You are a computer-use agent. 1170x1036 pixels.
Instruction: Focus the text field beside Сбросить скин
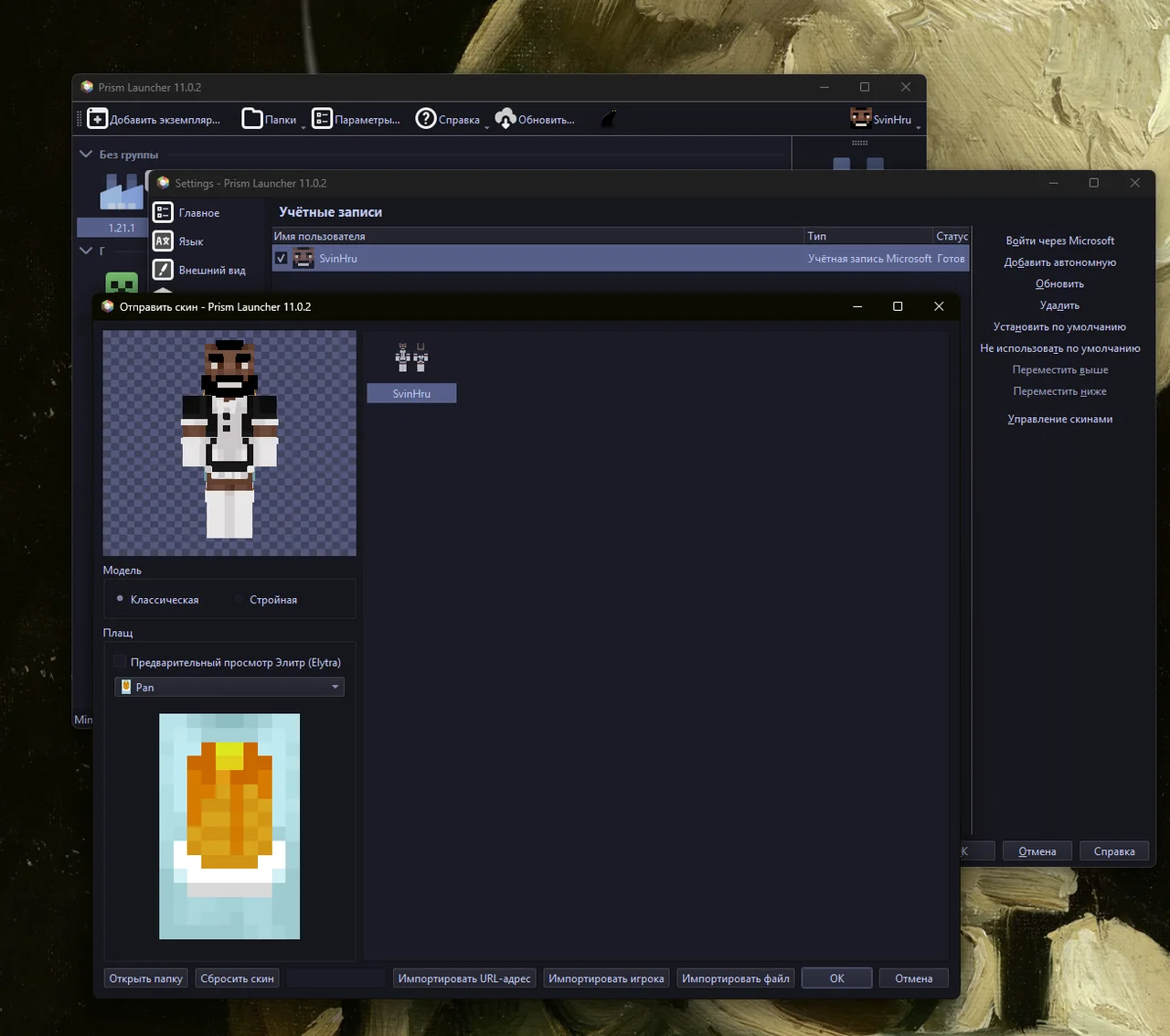(x=336, y=978)
